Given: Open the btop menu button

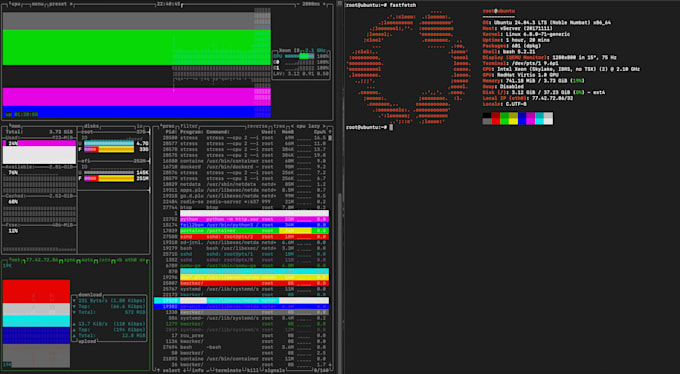Looking at the screenshot, I should [37, 4].
